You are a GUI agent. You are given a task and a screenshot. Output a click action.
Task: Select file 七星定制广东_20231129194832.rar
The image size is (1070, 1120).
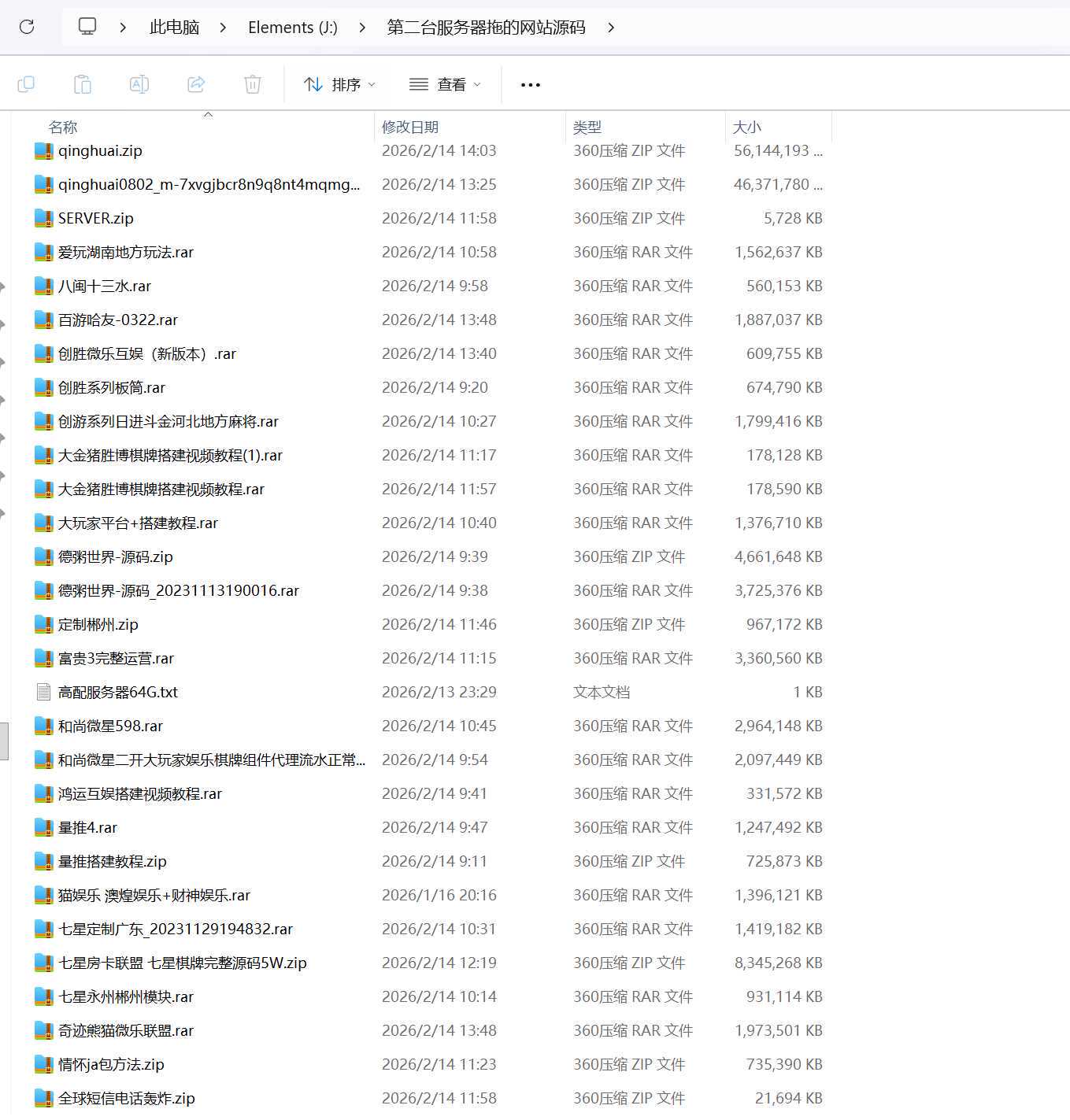pyautogui.click(x=176, y=930)
